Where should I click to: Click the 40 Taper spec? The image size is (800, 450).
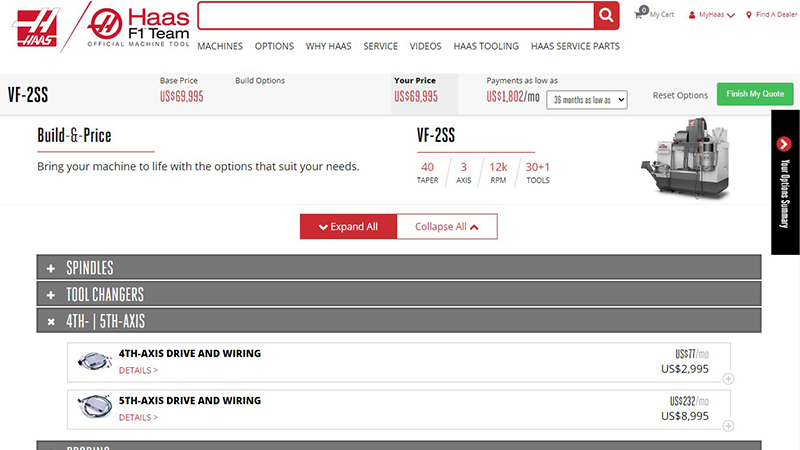(428, 172)
